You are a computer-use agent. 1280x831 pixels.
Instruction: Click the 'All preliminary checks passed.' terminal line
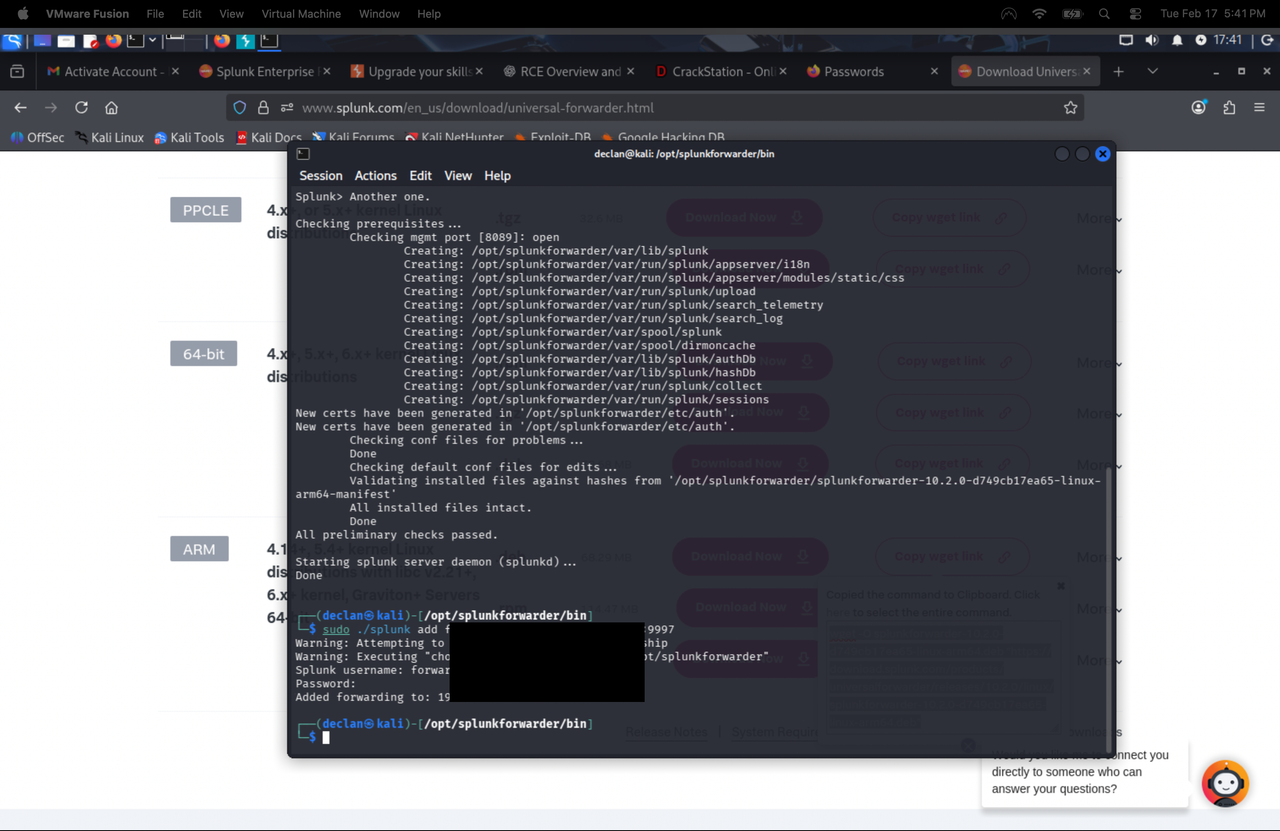[x=396, y=535]
